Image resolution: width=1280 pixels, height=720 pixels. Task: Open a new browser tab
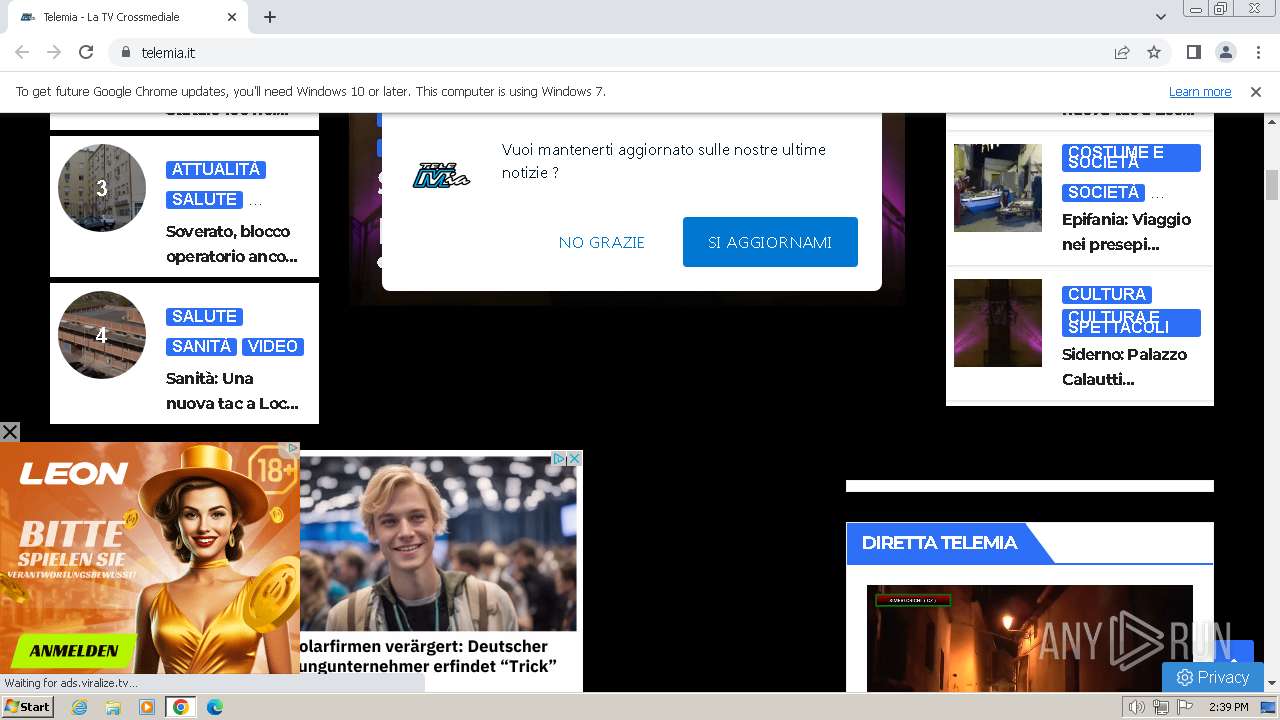tap(270, 17)
